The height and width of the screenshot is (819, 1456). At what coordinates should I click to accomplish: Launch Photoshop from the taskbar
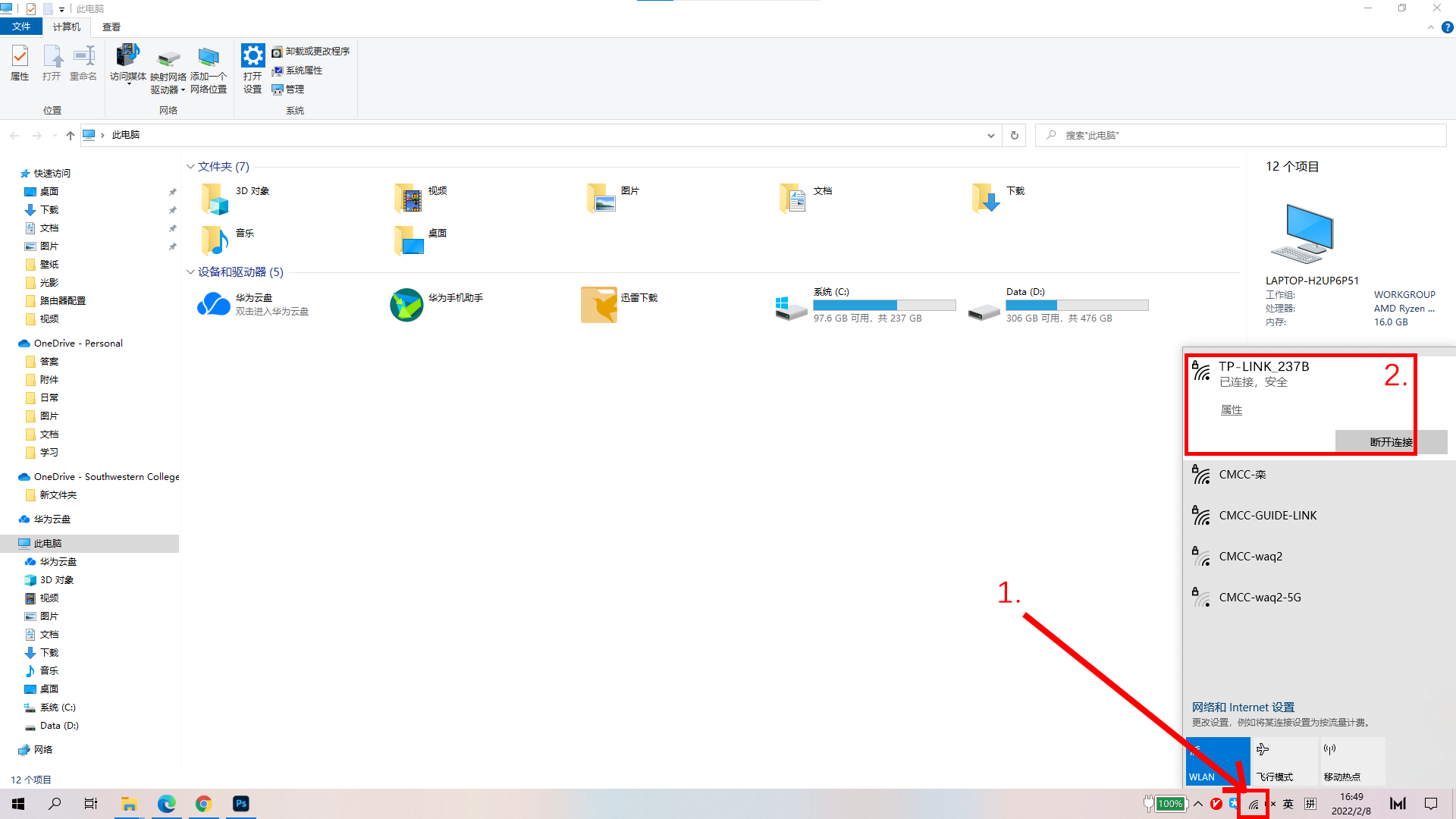coord(241,804)
